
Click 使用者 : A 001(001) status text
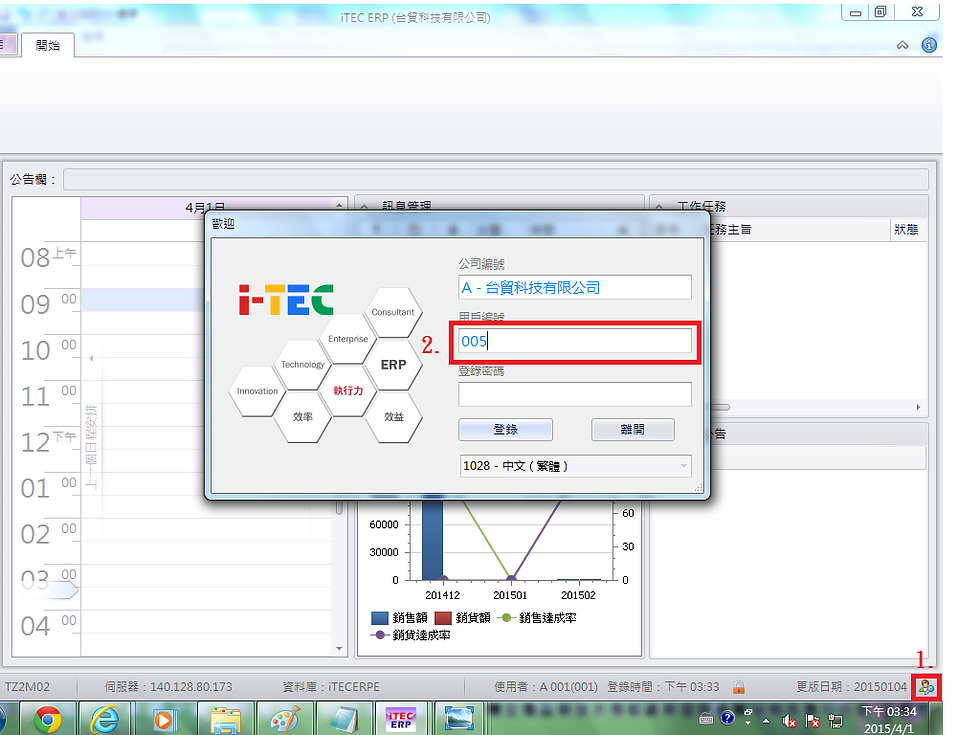click(x=546, y=687)
